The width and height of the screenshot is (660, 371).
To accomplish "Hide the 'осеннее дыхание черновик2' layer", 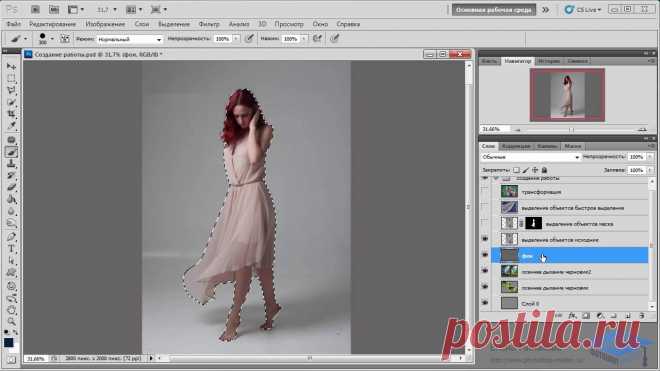I will (x=485, y=271).
